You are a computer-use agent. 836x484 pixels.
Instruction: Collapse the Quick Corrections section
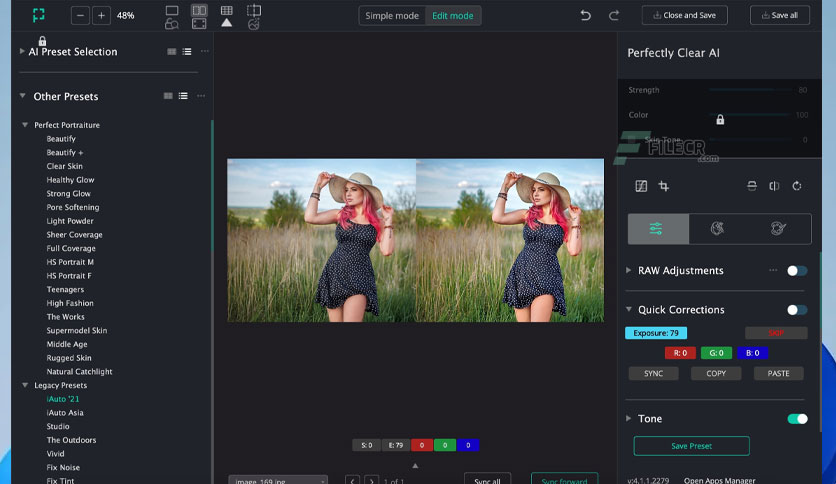point(629,309)
